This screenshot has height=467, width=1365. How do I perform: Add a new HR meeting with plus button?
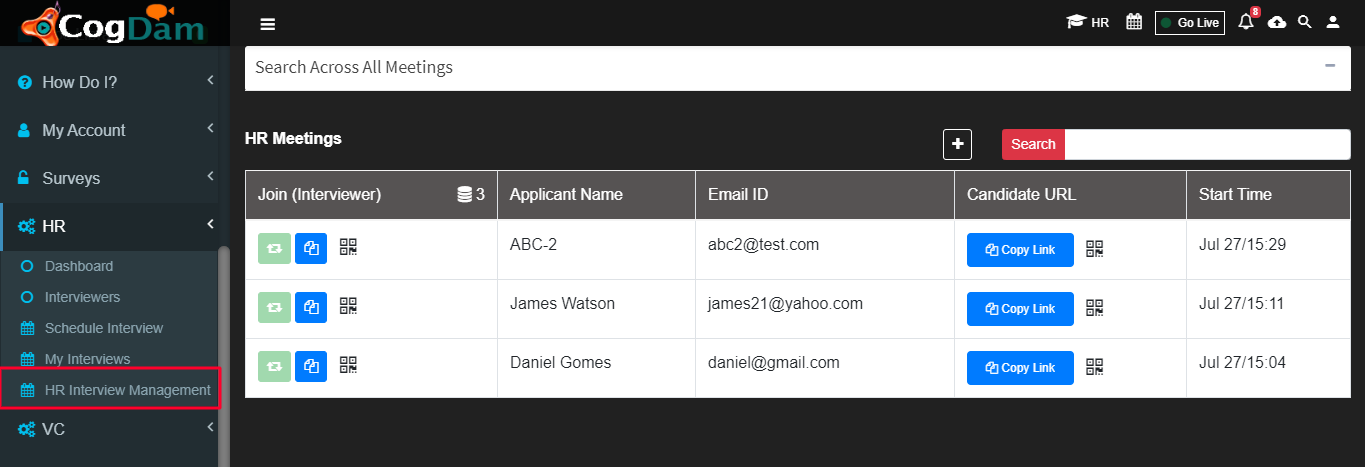(x=957, y=144)
